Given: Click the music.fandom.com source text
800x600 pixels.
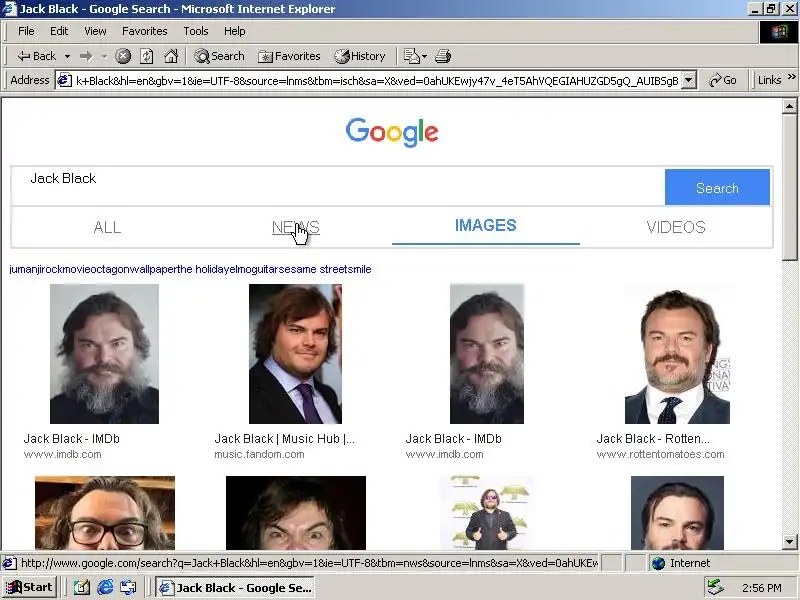Looking at the screenshot, I should [259, 455].
